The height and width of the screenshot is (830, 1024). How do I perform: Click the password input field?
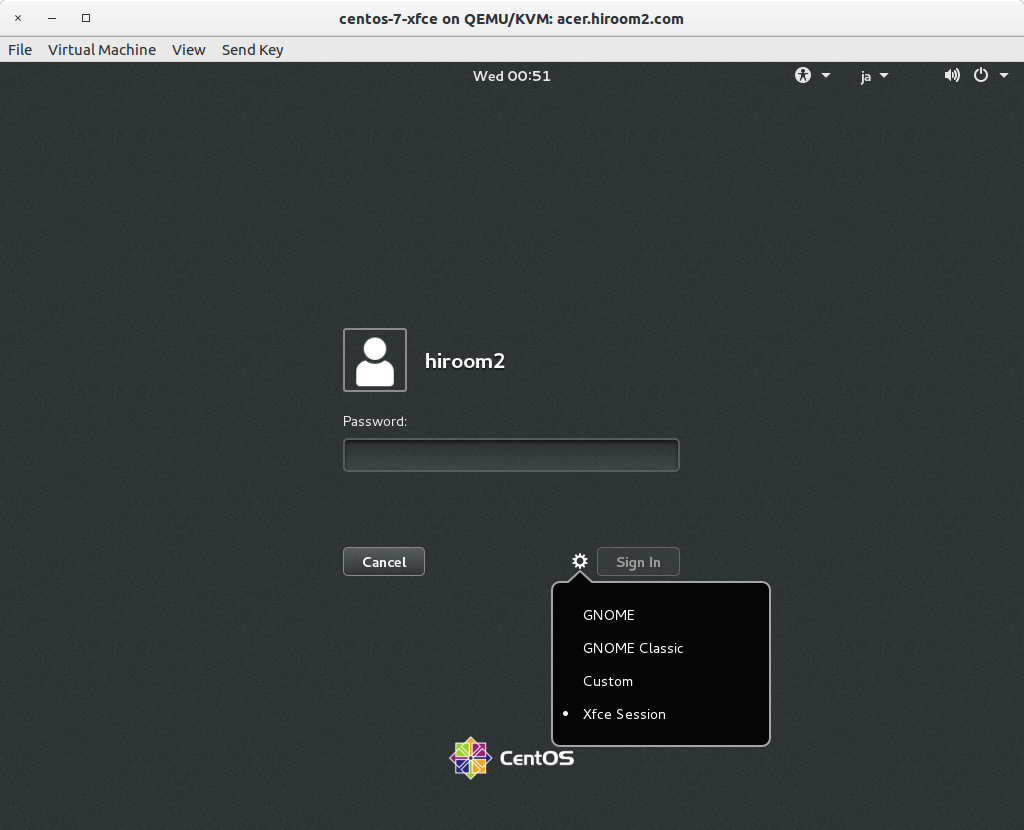pos(511,455)
